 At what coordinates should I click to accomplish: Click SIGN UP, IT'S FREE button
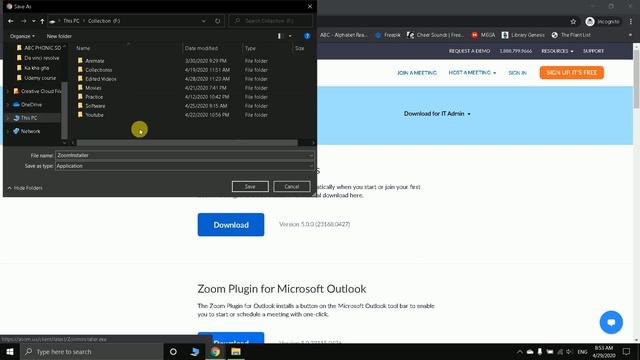pos(571,72)
